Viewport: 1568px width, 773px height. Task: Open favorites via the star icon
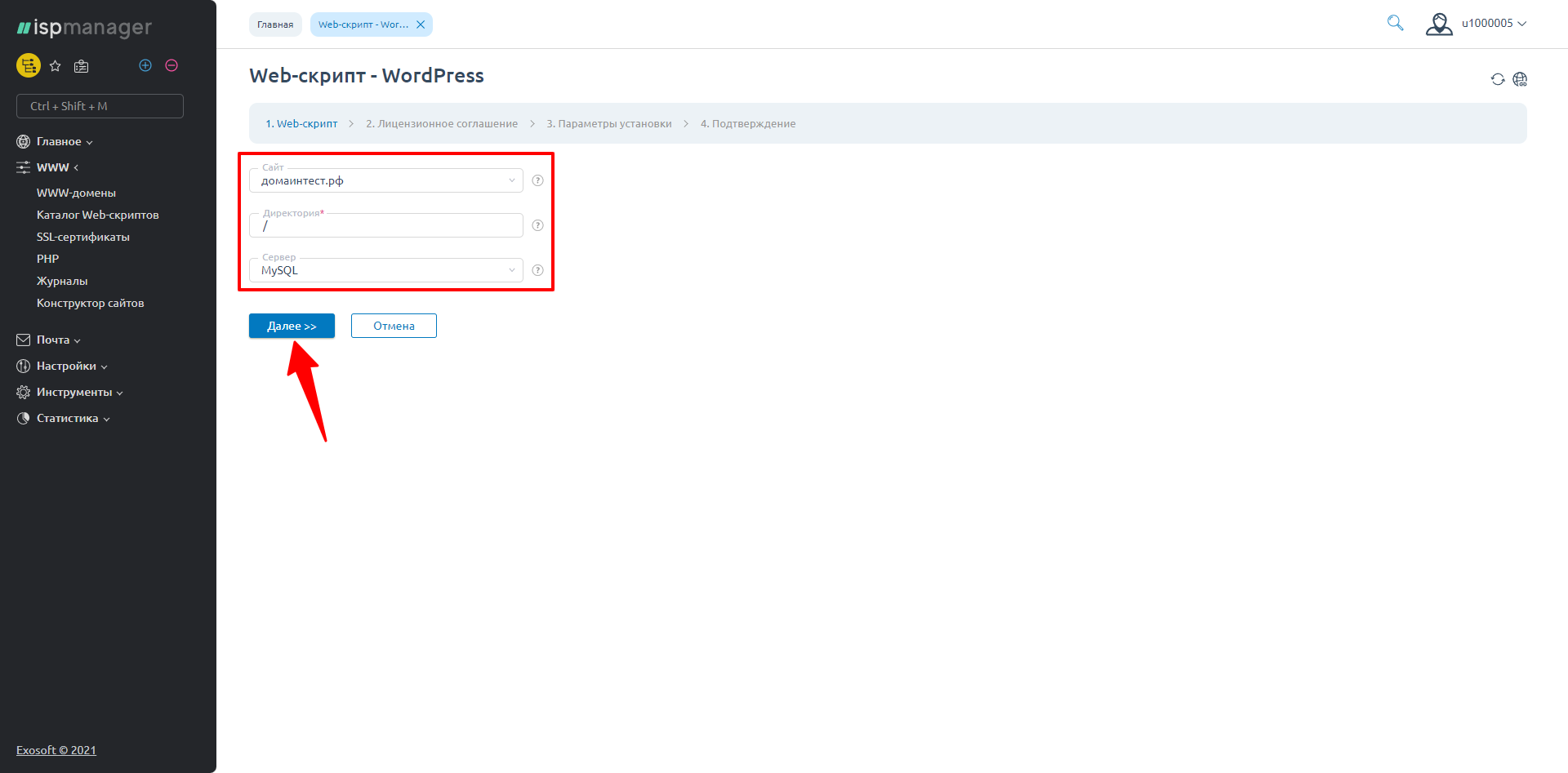pyautogui.click(x=56, y=66)
